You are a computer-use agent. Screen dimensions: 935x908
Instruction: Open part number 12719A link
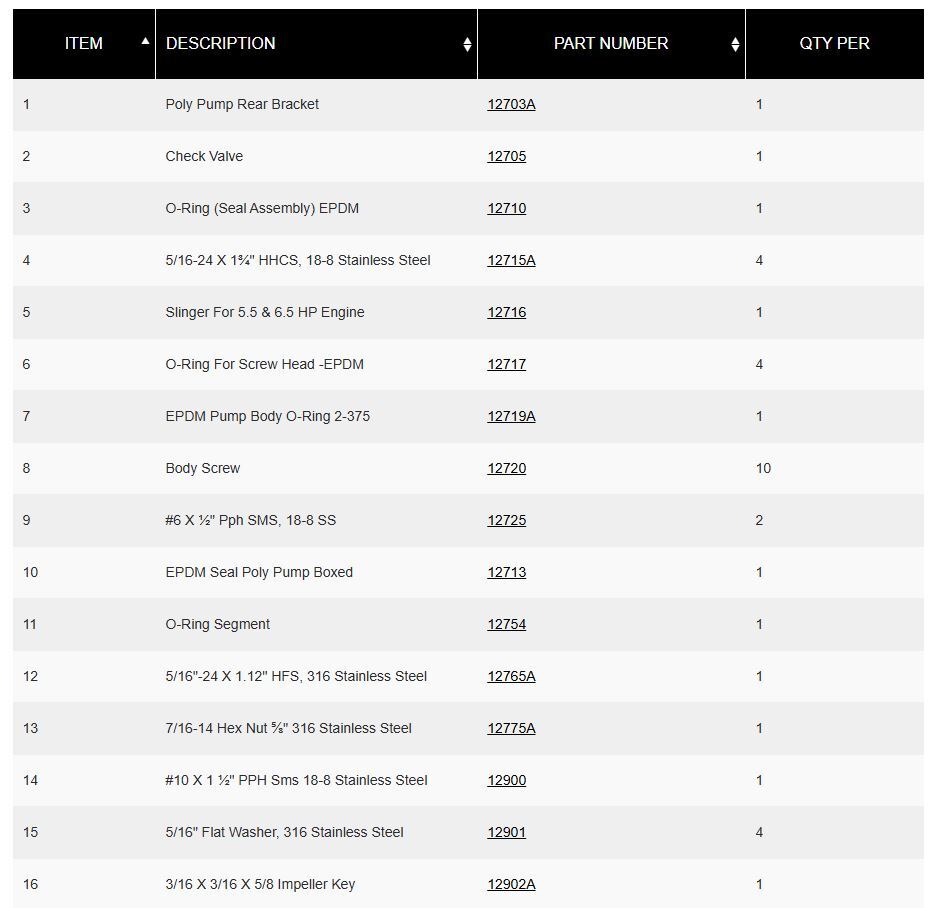511,416
